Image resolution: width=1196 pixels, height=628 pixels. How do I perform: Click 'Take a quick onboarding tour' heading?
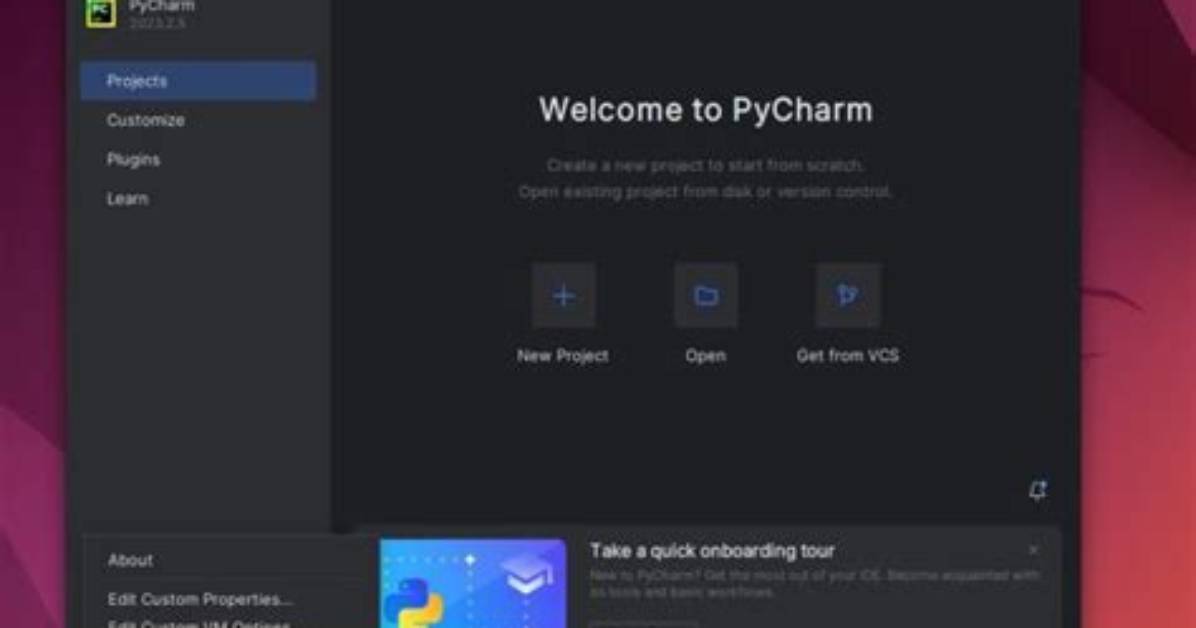pos(712,551)
